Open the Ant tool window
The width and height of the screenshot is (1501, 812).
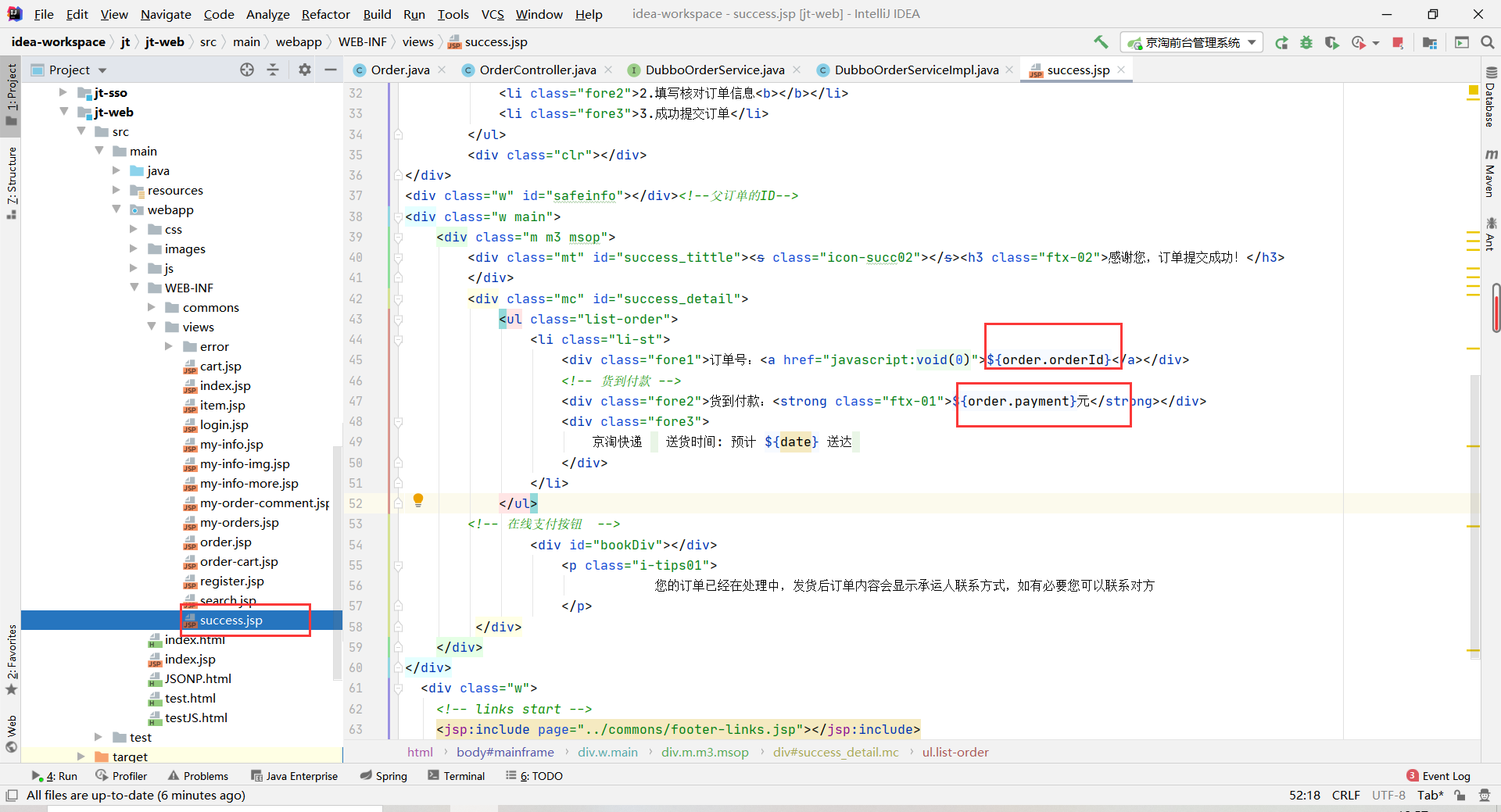click(1491, 234)
